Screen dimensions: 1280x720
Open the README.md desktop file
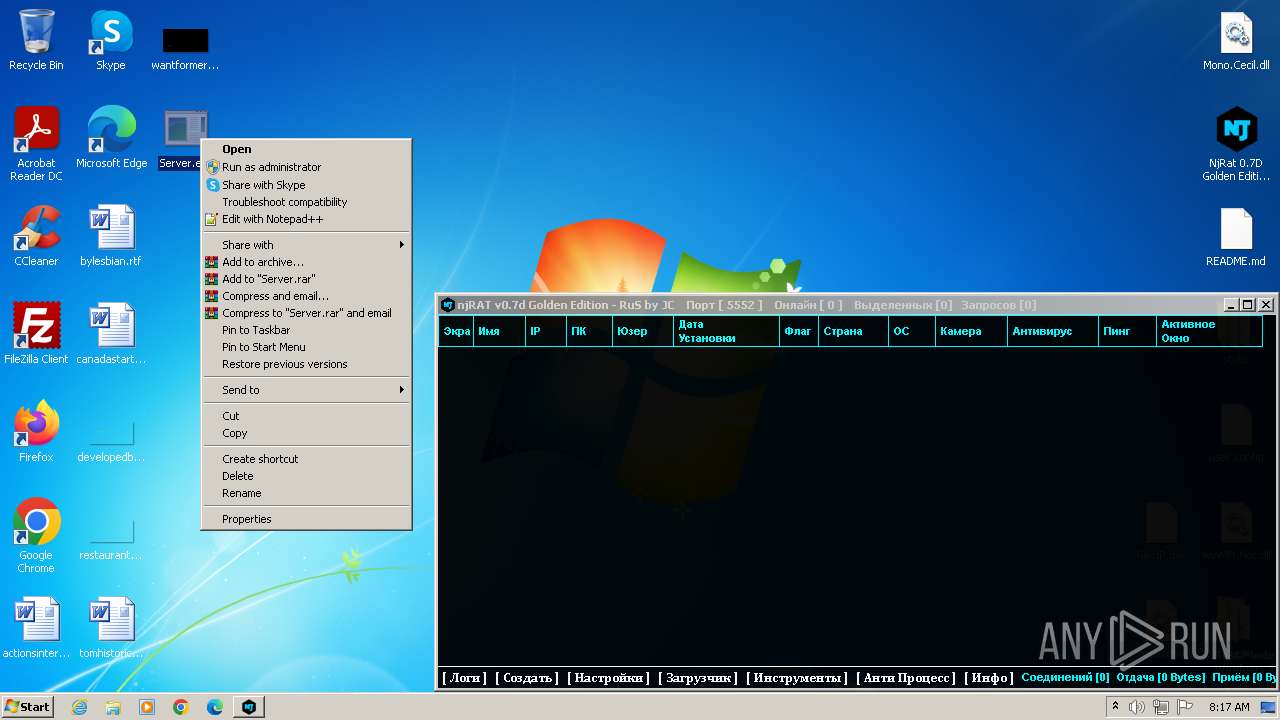pos(1236,236)
